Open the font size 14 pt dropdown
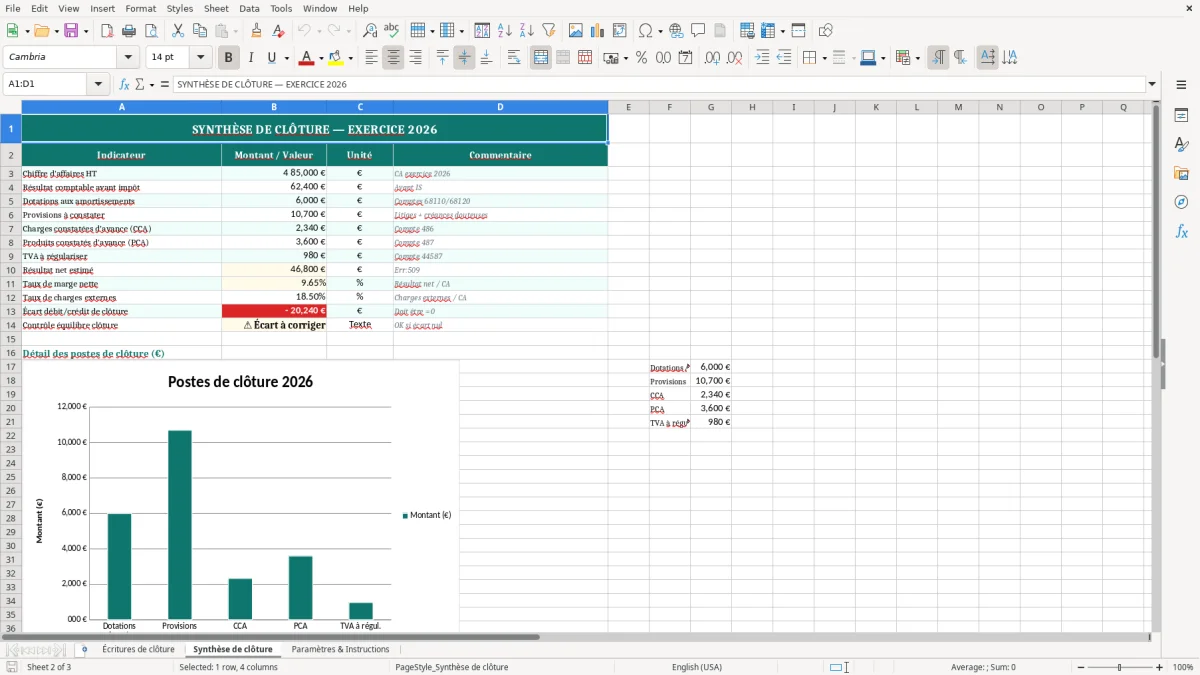 tap(201, 57)
